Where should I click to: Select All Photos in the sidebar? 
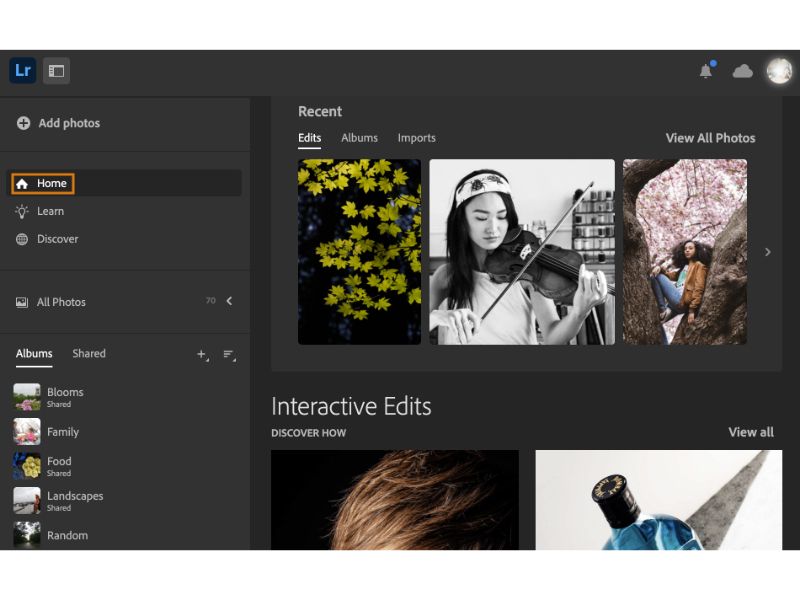coord(61,302)
